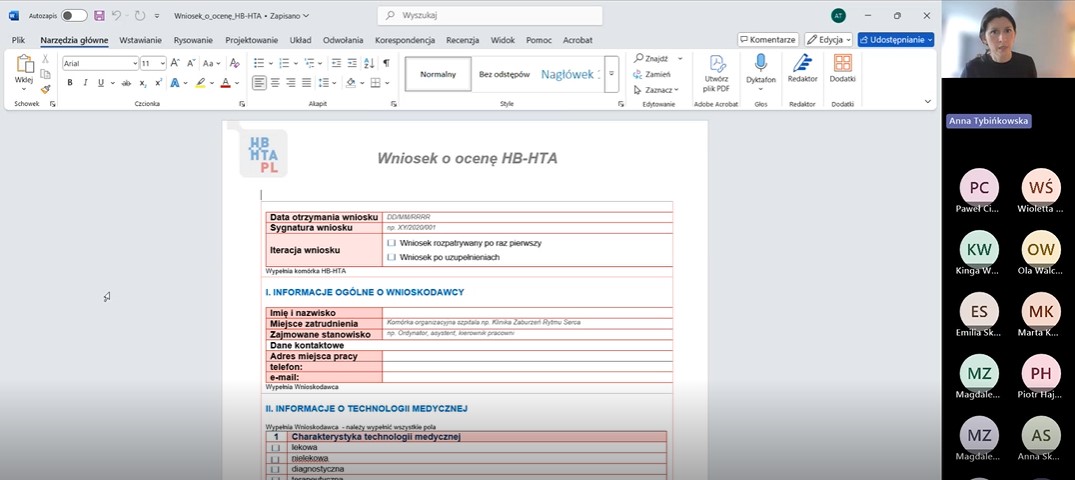
Task: Toggle Bold formatting
Action: [70, 83]
